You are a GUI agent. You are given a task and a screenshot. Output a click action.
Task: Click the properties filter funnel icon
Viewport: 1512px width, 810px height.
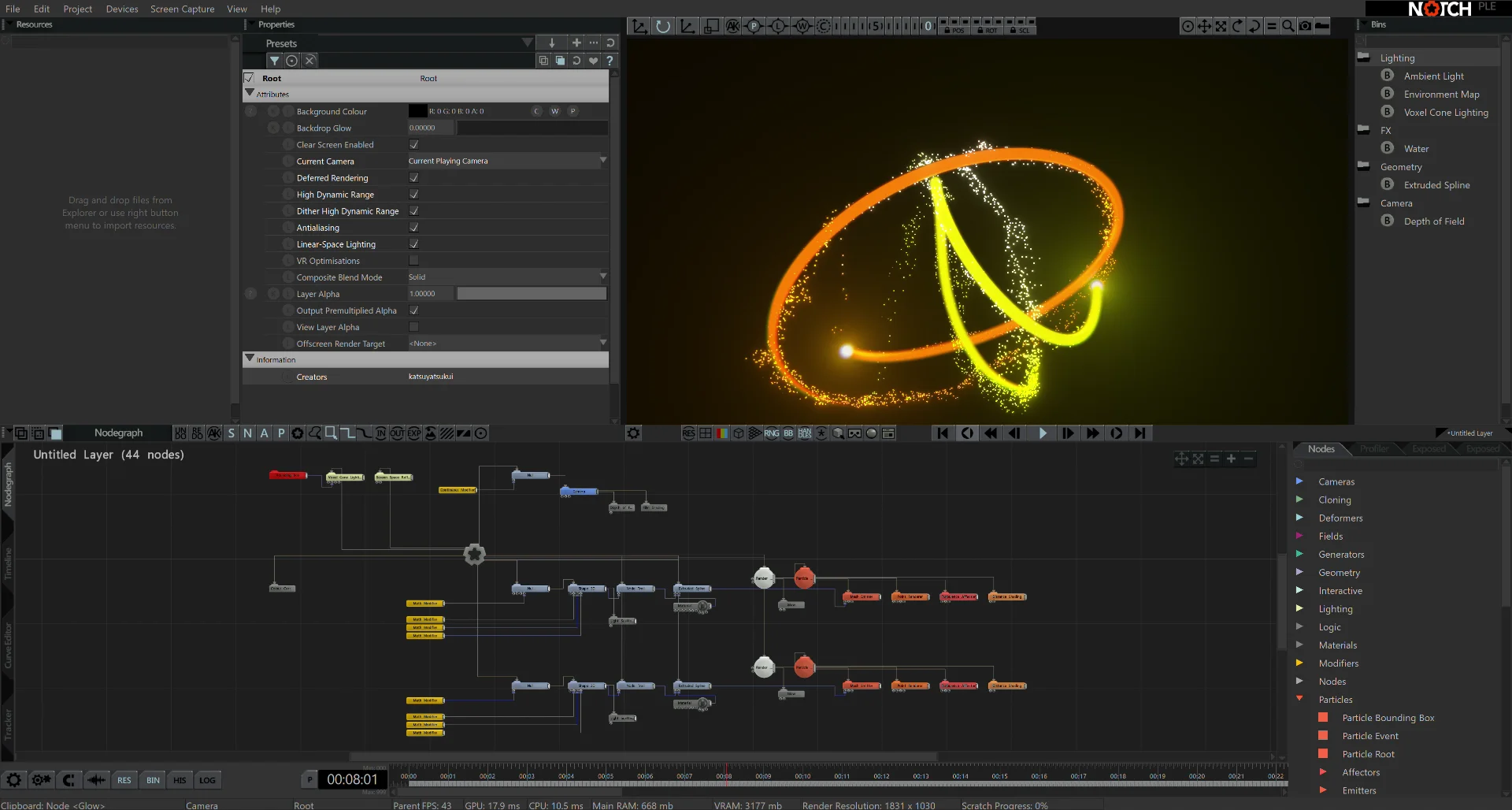(x=274, y=61)
